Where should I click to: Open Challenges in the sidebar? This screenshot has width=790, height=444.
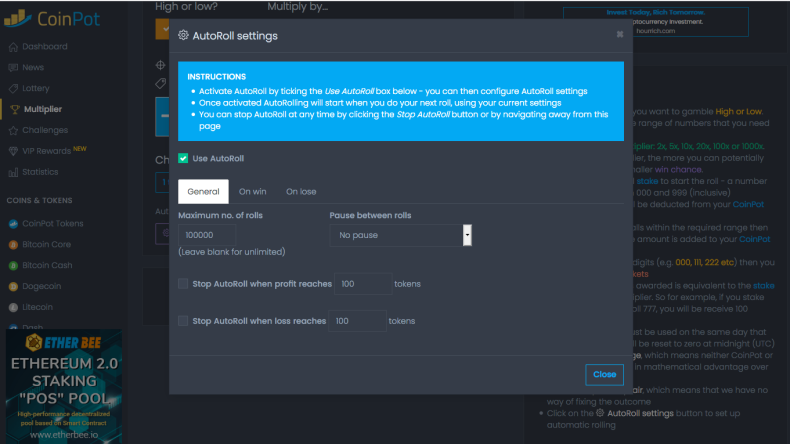[45, 130]
